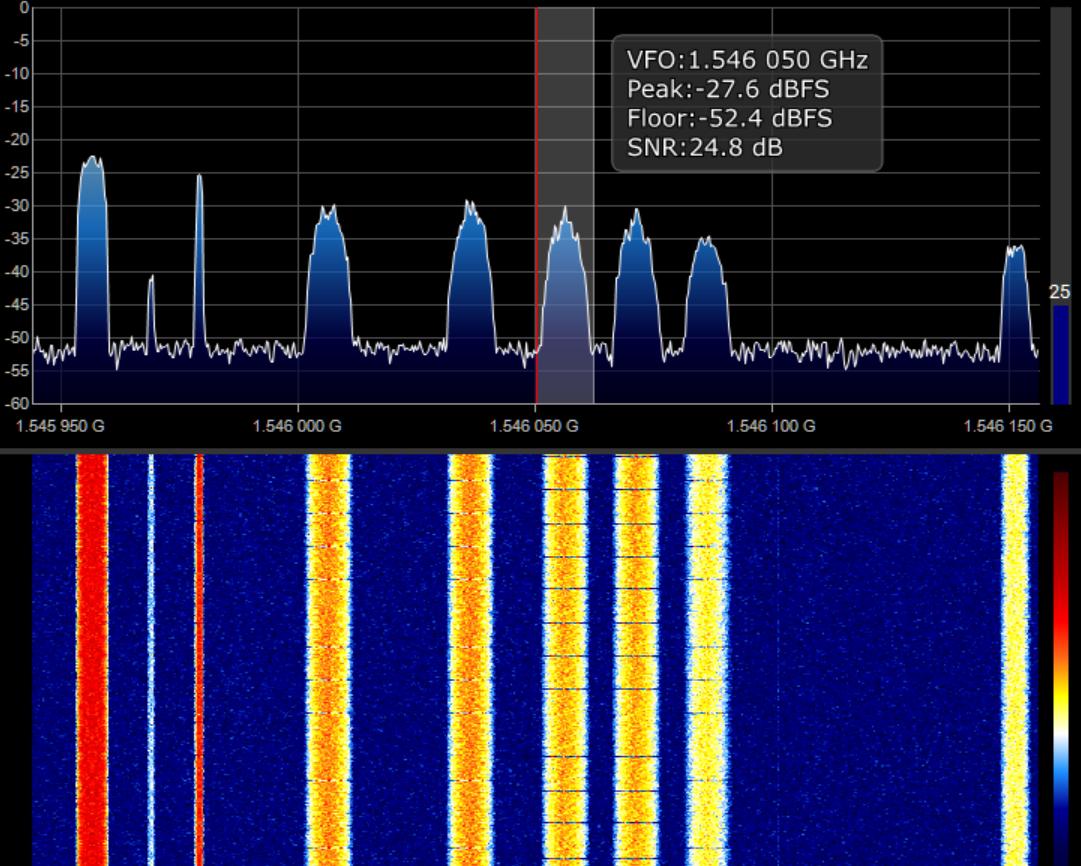Image resolution: width=1081 pixels, height=866 pixels.
Task: Click the -60 label on dB axis
Action: pyautogui.click(x=17, y=403)
